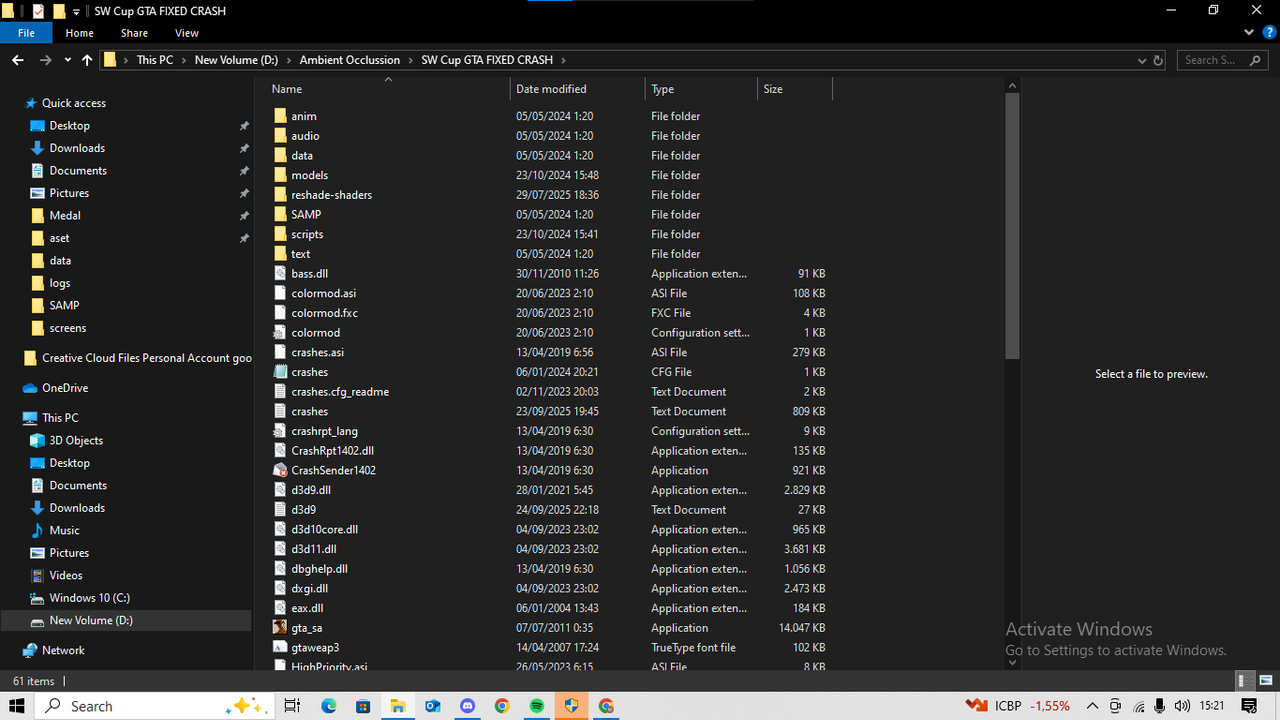
Task: Sort files by the Size column
Action: [773, 89]
